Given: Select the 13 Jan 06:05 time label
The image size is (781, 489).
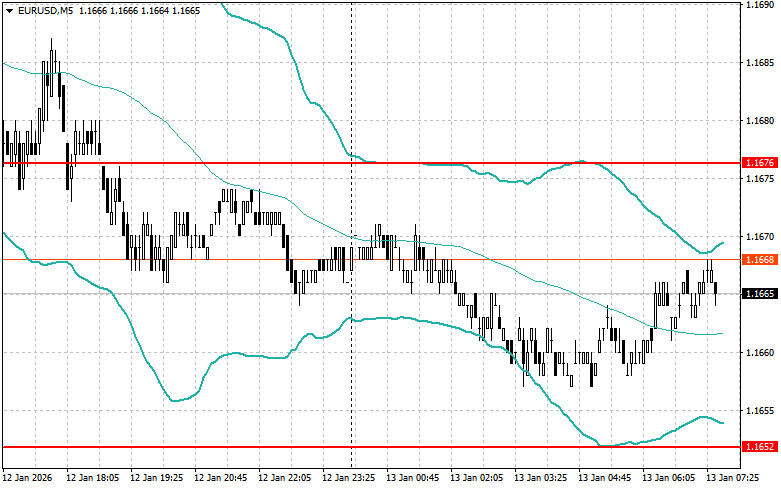Looking at the screenshot, I should click(668, 478).
